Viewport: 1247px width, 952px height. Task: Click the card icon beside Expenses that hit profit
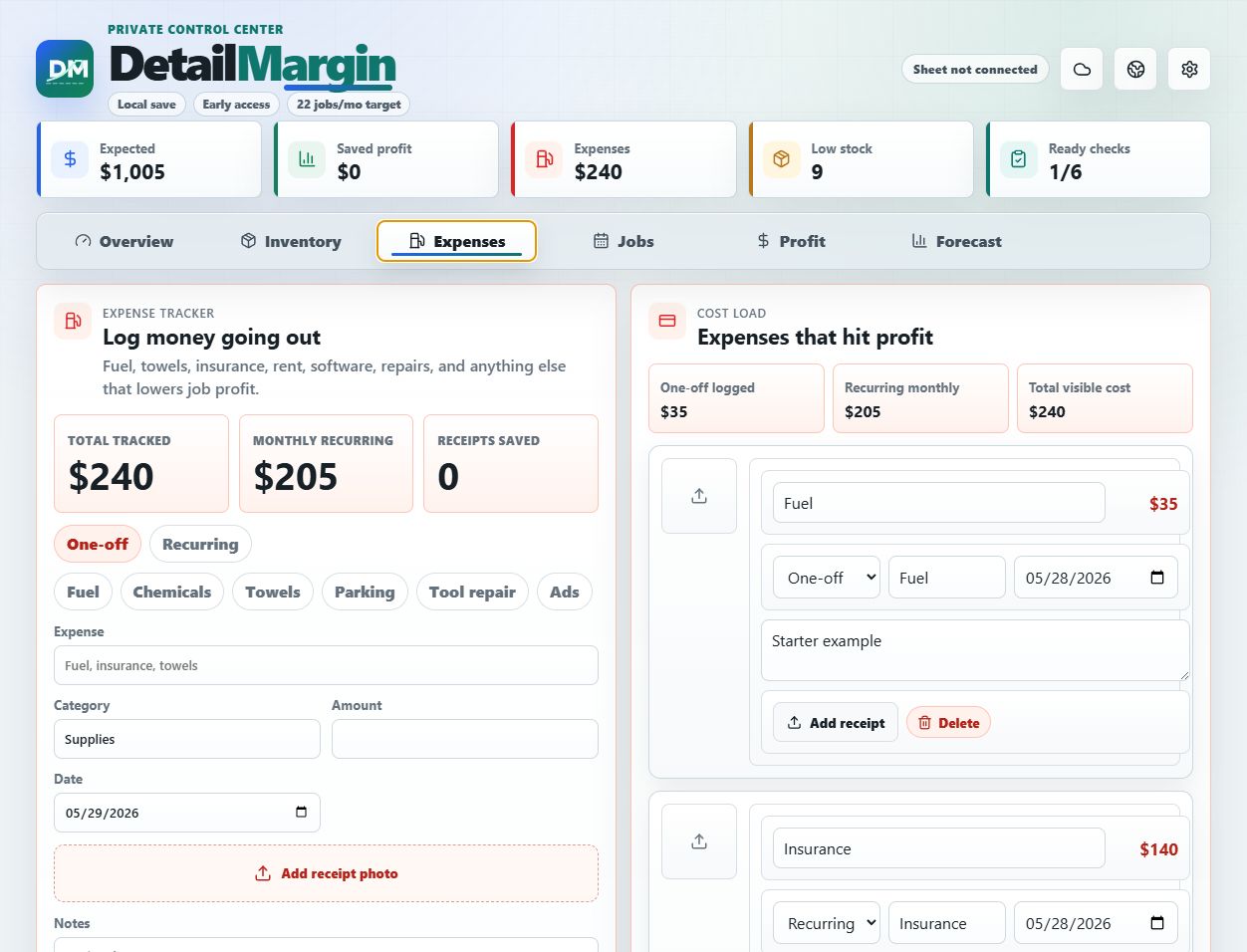(x=667, y=321)
